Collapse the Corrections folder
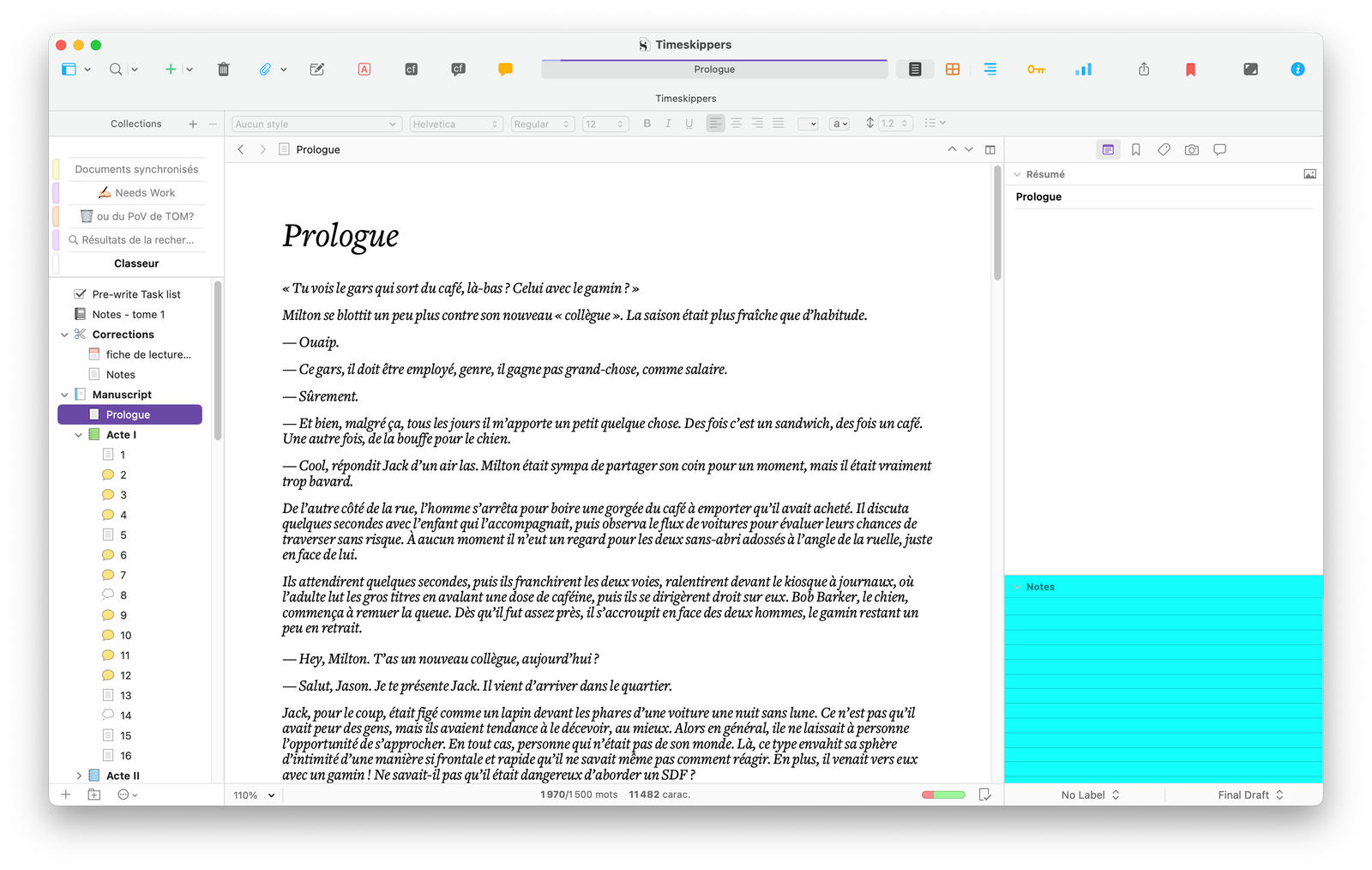The image size is (1372, 870). pyautogui.click(x=64, y=335)
